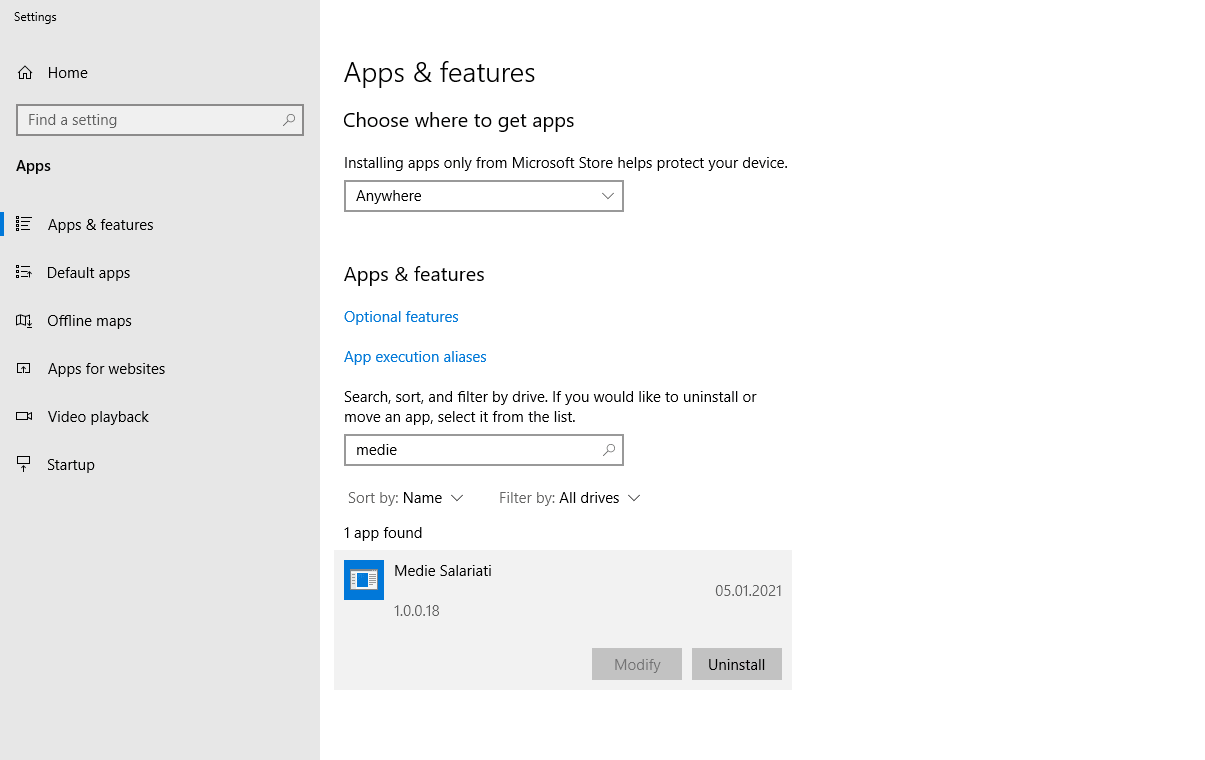Click the Startup sidebar icon

[24, 464]
